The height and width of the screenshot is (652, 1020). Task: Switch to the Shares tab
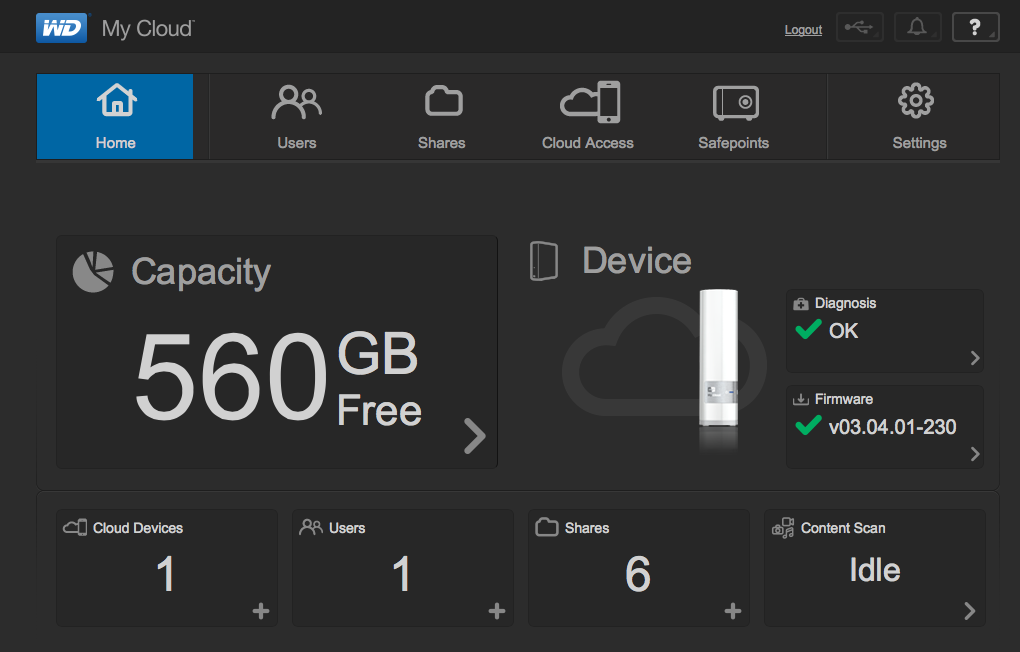[442, 116]
